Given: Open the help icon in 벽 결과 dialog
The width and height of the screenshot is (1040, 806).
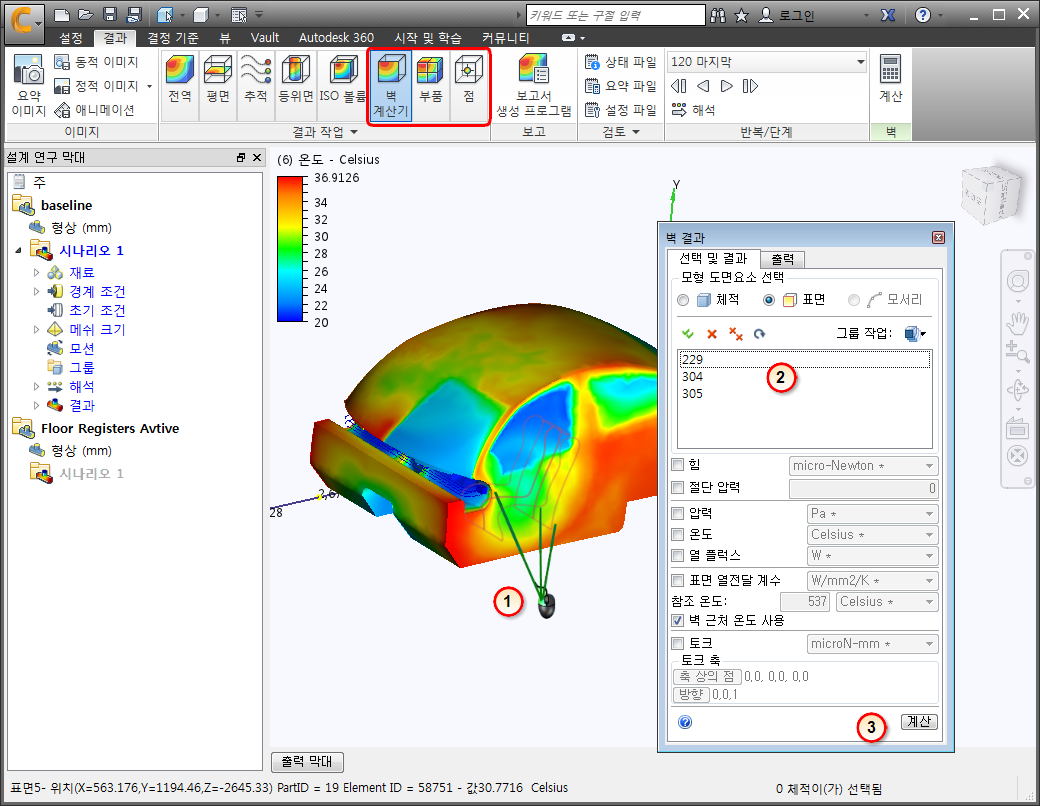Looking at the screenshot, I should point(685,722).
